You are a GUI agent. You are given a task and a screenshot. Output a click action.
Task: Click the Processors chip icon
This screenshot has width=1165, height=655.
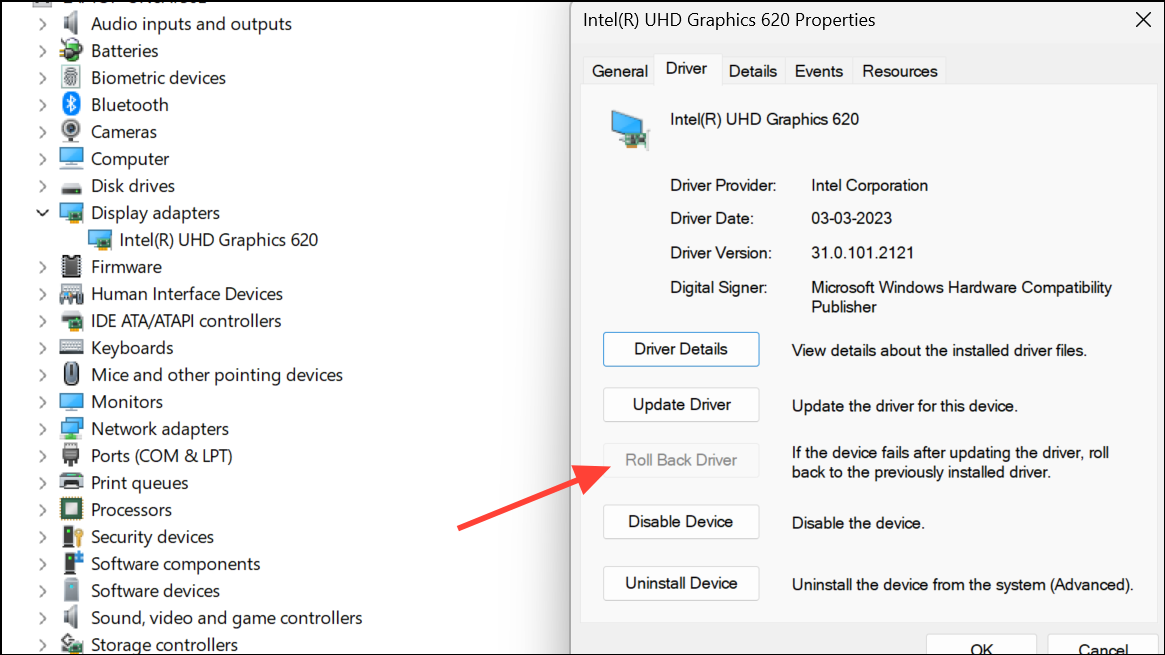click(x=71, y=509)
